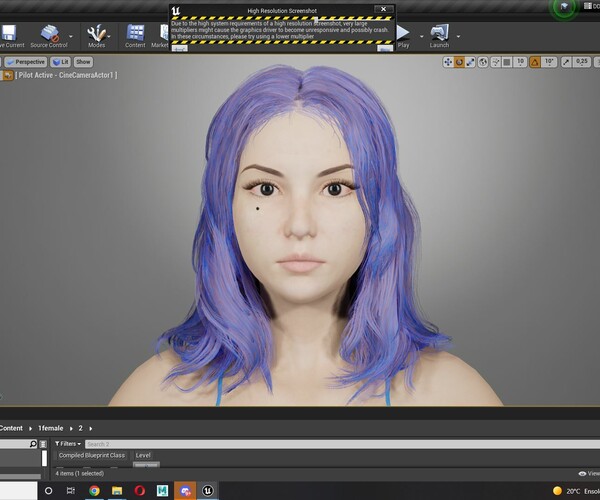This screenshot has height=500, width=600.
Task: Click the Pilot Active CineCameraActor1 label
Action: [66, 75]
